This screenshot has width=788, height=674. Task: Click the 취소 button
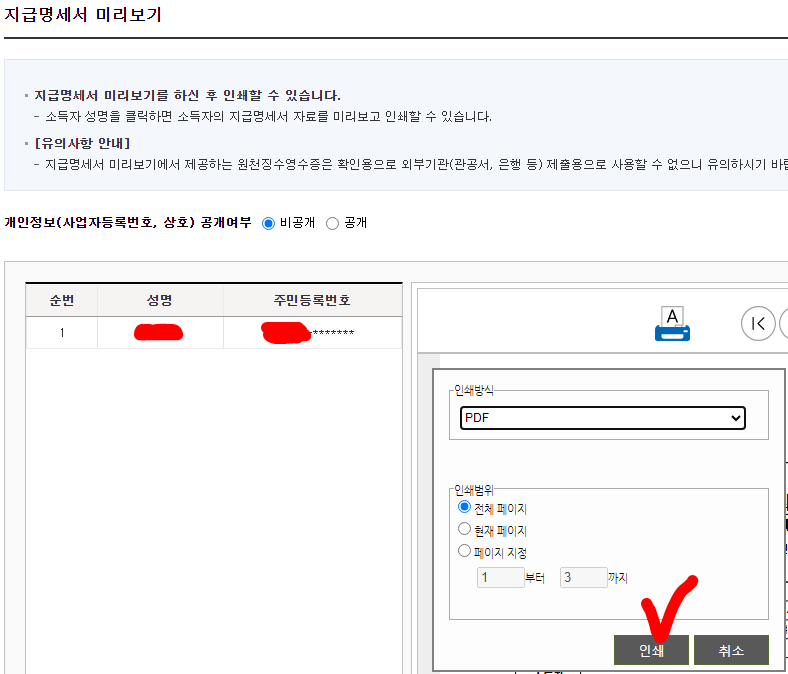click(x=731, y=650)
